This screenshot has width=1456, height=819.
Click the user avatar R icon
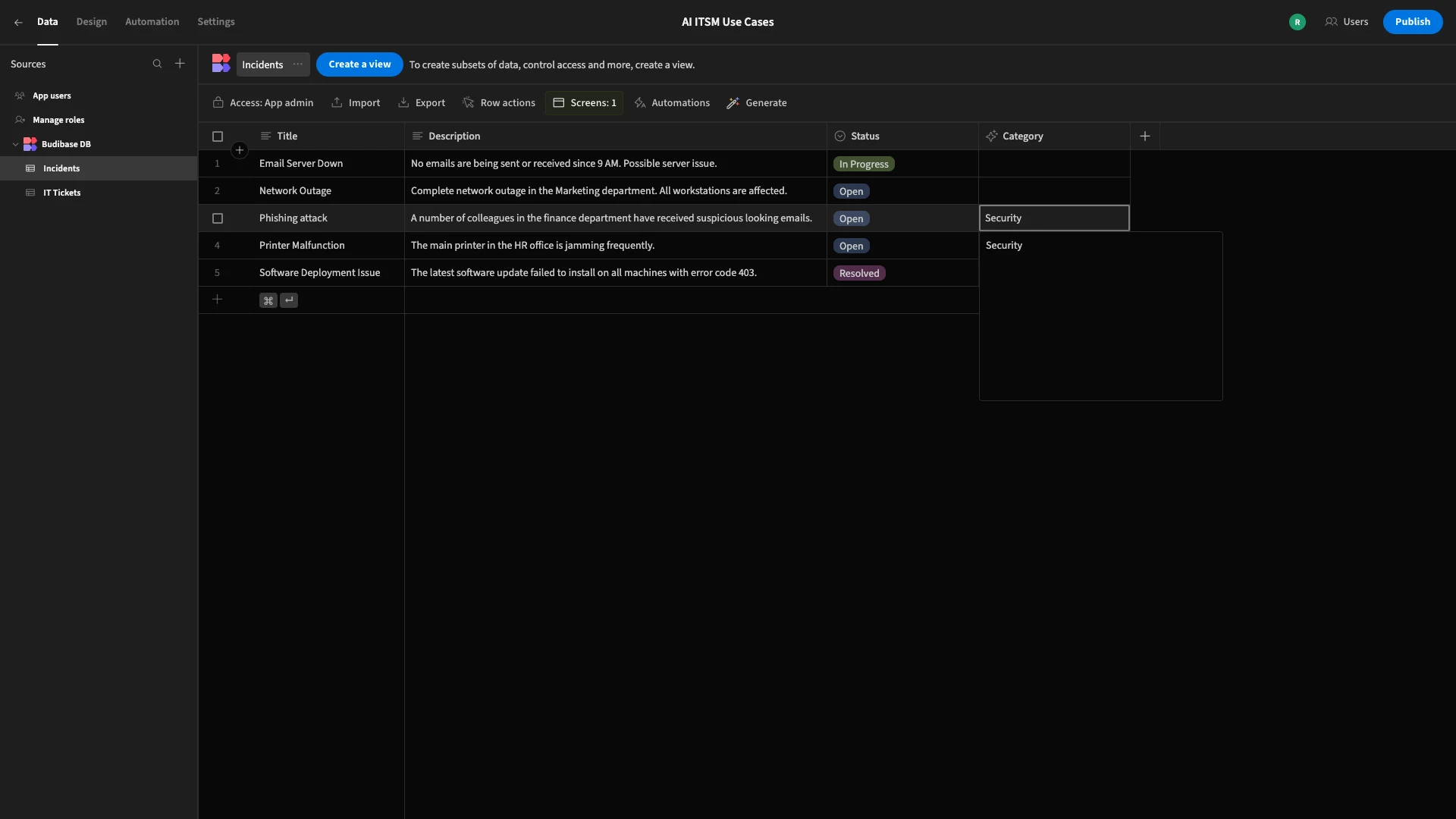coord(1298,22)
